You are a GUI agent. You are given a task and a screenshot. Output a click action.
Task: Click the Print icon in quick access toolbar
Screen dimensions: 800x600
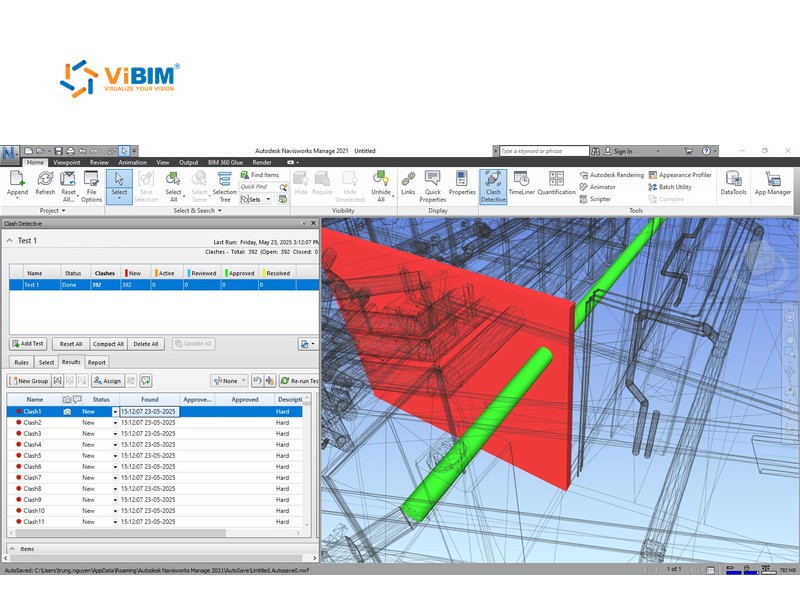click(x=70, y=151)
